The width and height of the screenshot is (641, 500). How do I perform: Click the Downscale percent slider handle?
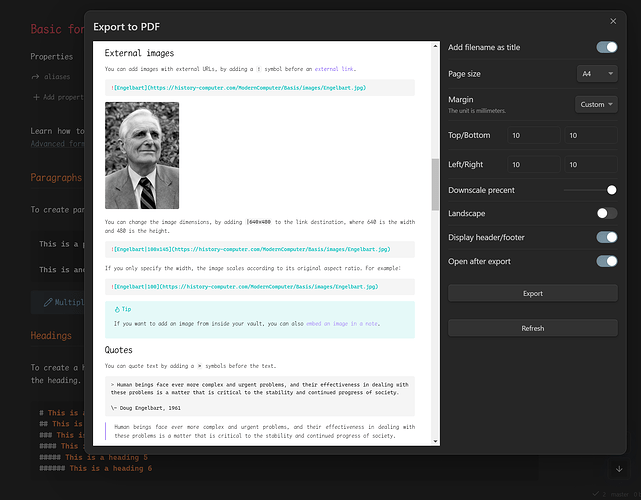pos(611,189)
